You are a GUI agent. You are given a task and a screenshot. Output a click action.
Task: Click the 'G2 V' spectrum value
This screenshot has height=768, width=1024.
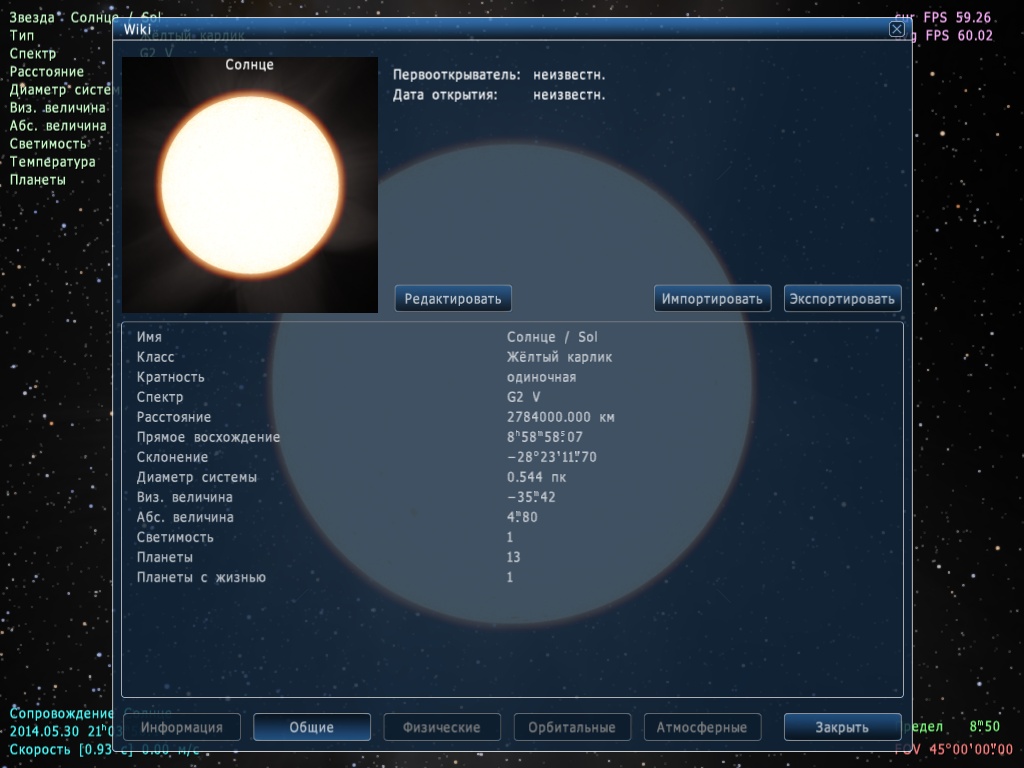[524, 397]
